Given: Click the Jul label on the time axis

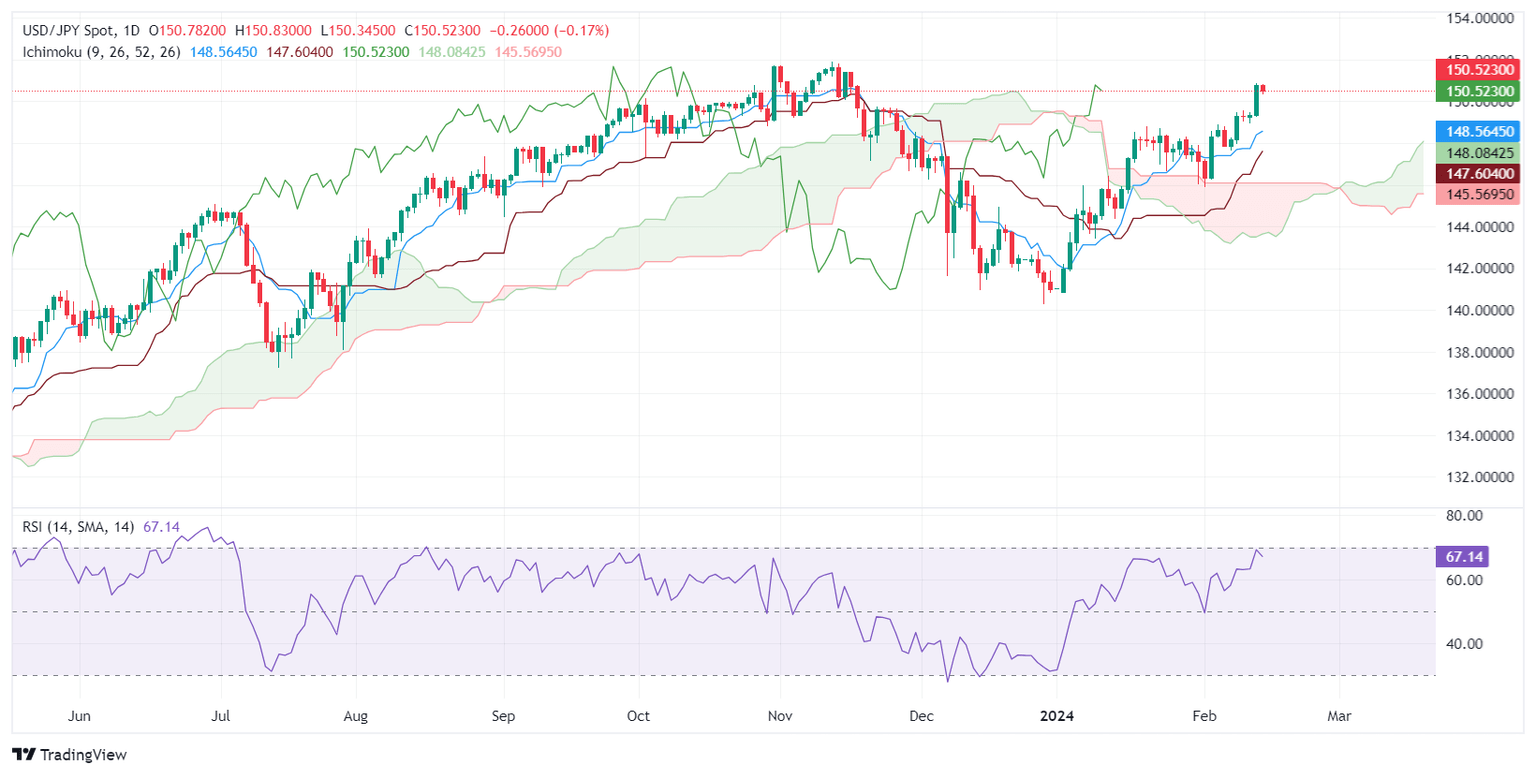Looking at the screenshot, I should pos(222,716).
